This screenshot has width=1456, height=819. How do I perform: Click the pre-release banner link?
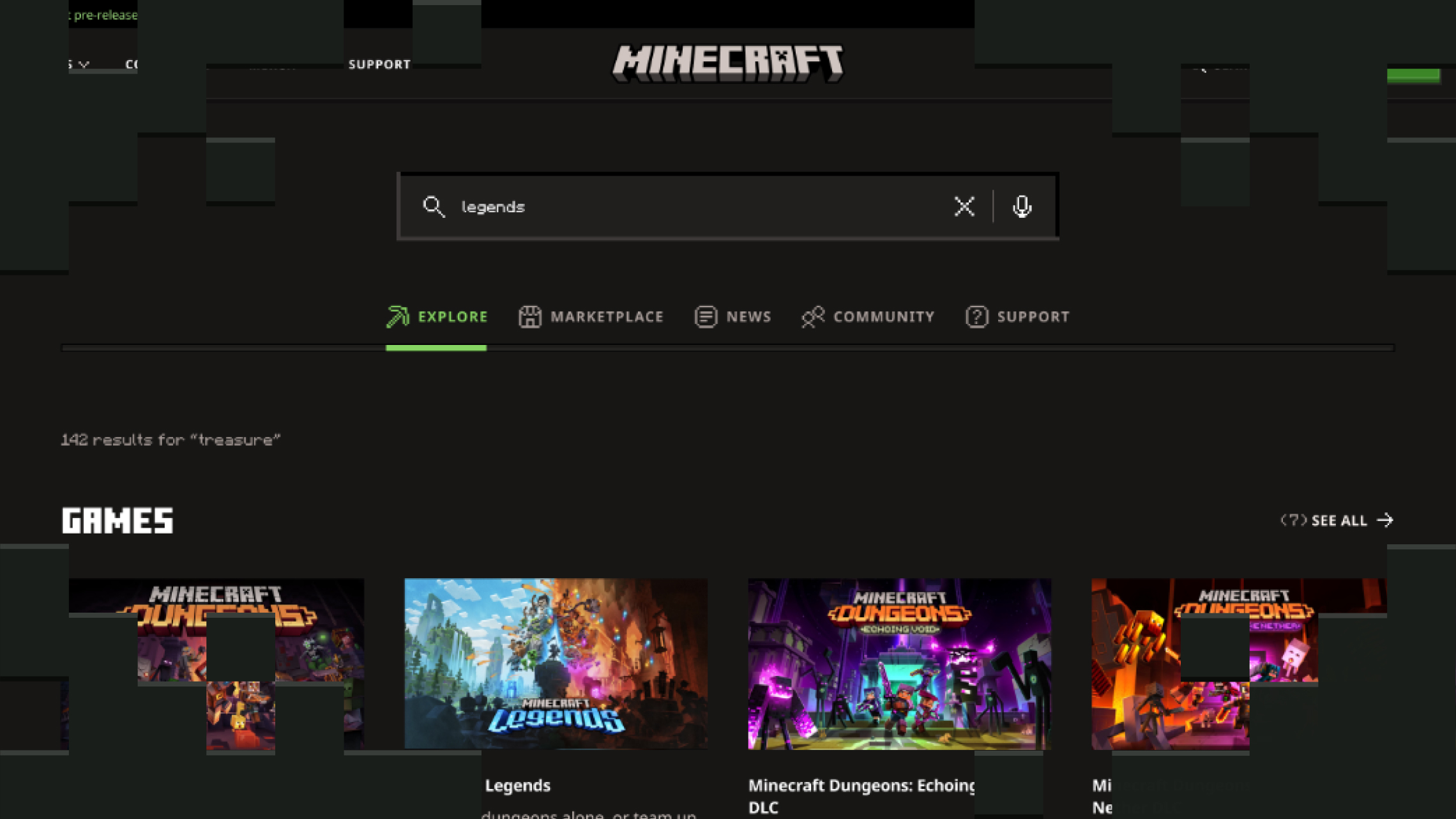pyautogui.click(x=104, y=15)
